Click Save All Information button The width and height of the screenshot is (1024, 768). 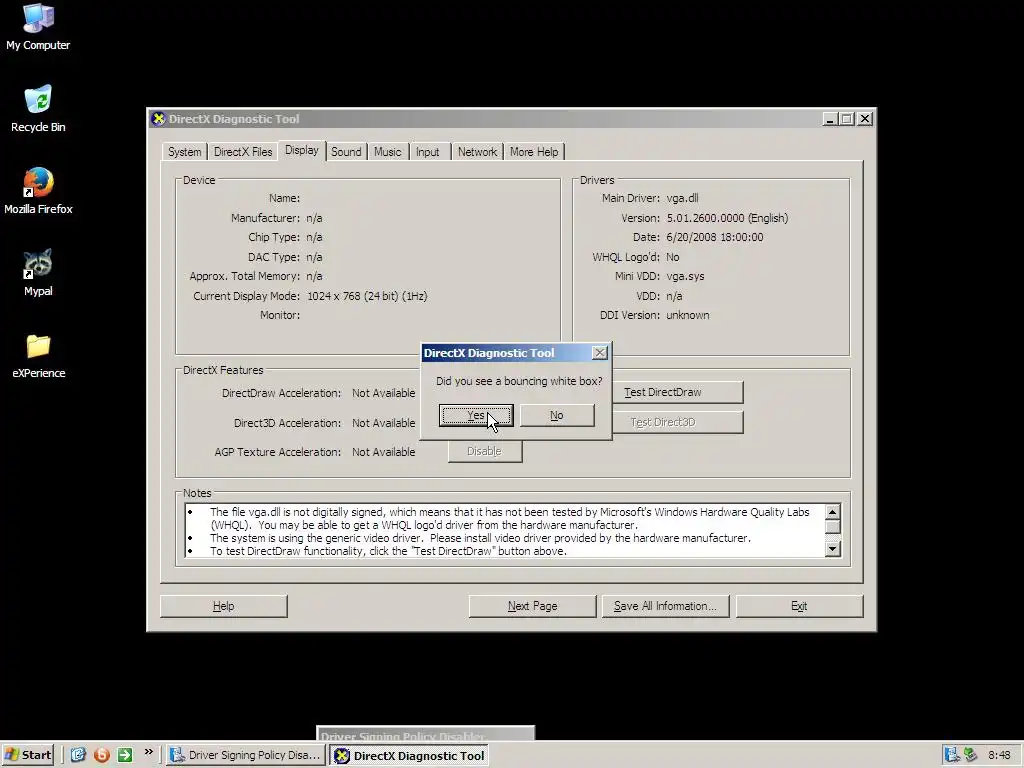point(665,606)
